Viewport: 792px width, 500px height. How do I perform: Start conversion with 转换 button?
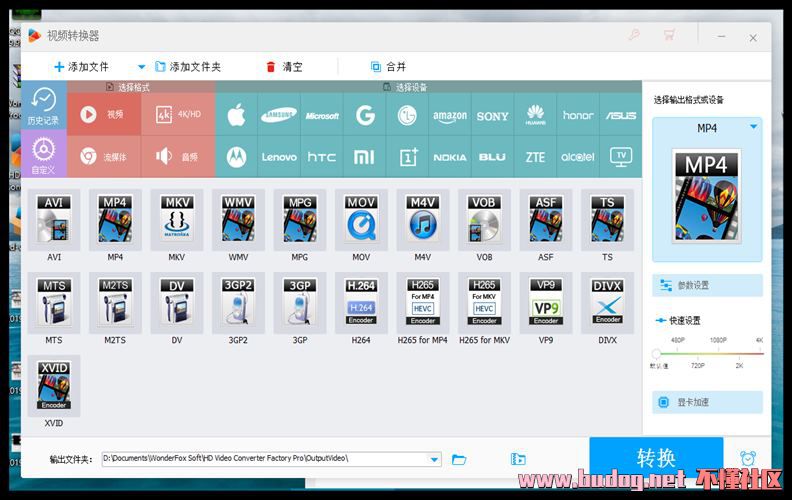pos(656,459)
